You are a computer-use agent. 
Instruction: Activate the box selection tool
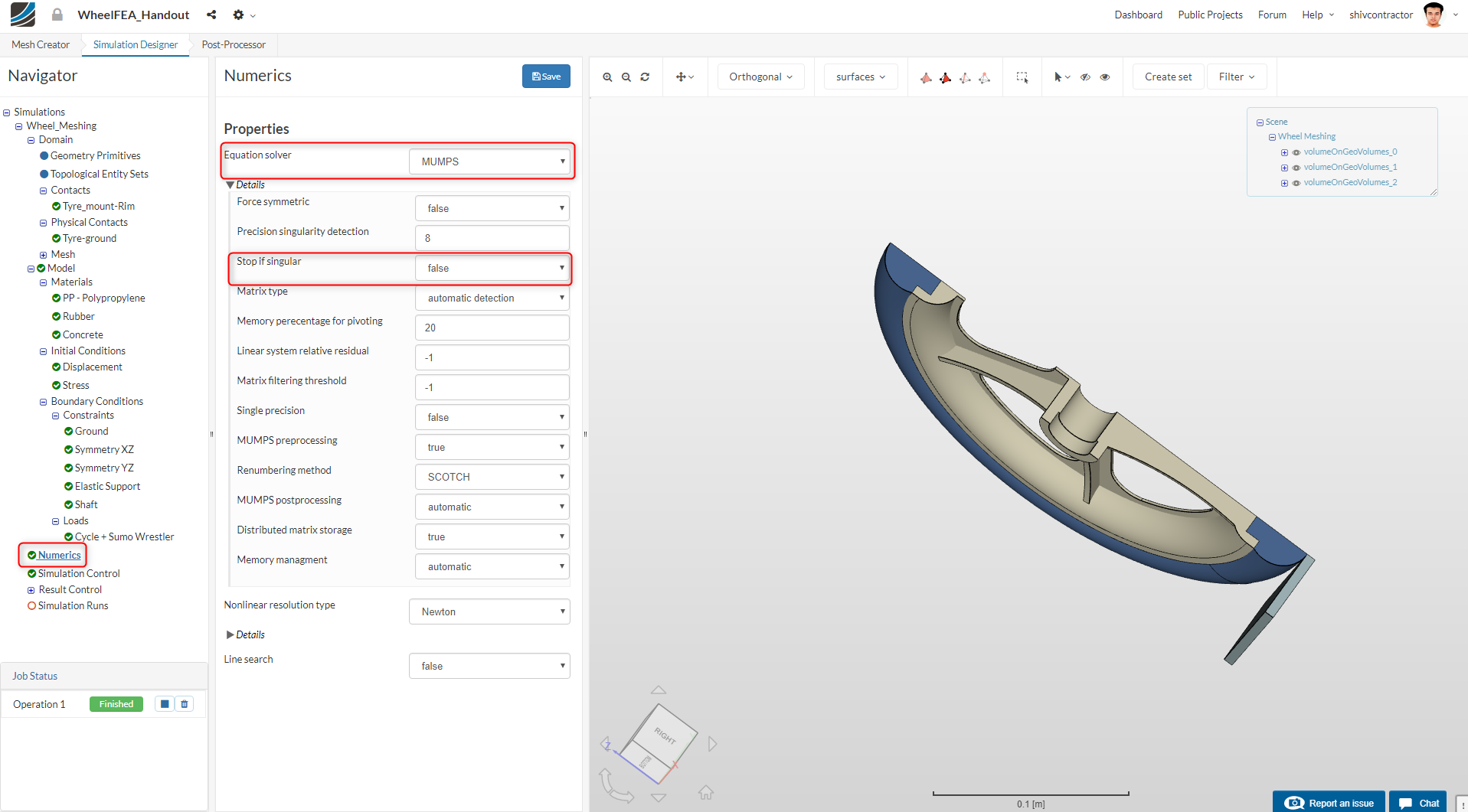pos(1022,77)
